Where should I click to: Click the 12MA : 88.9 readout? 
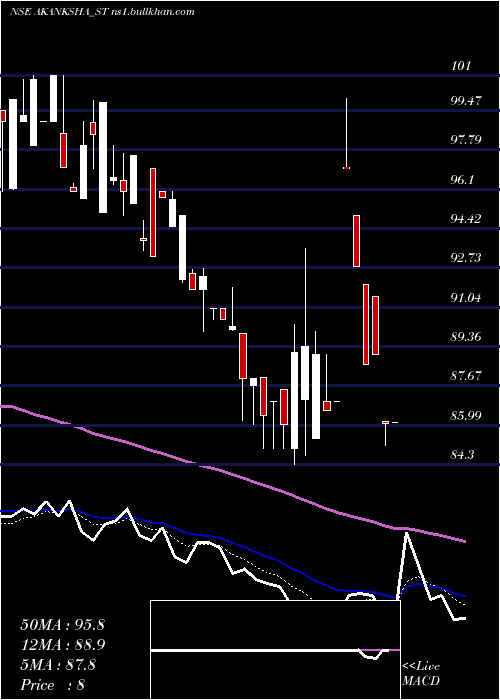pos(62,645)
